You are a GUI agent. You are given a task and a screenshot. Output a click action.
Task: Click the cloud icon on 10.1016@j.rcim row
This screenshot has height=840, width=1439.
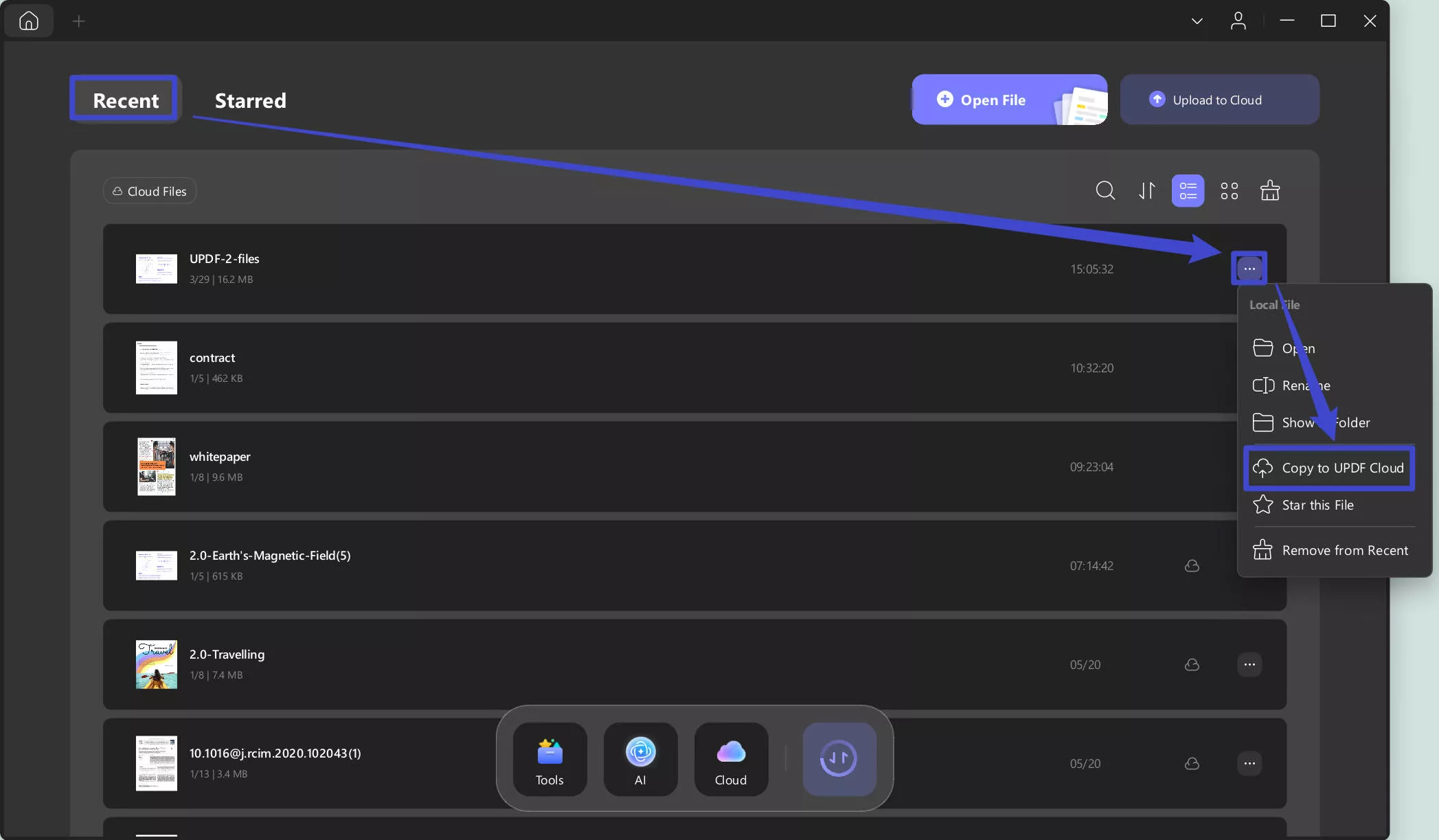point(1192,763)
